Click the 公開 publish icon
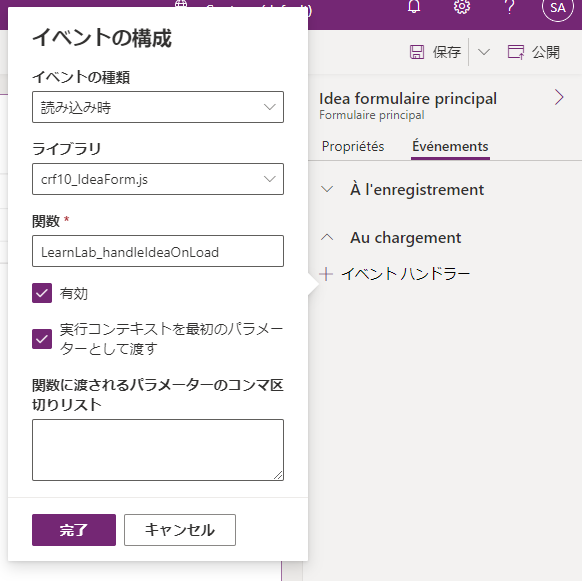Screen dimensions: 582x581 pos(516,52)
